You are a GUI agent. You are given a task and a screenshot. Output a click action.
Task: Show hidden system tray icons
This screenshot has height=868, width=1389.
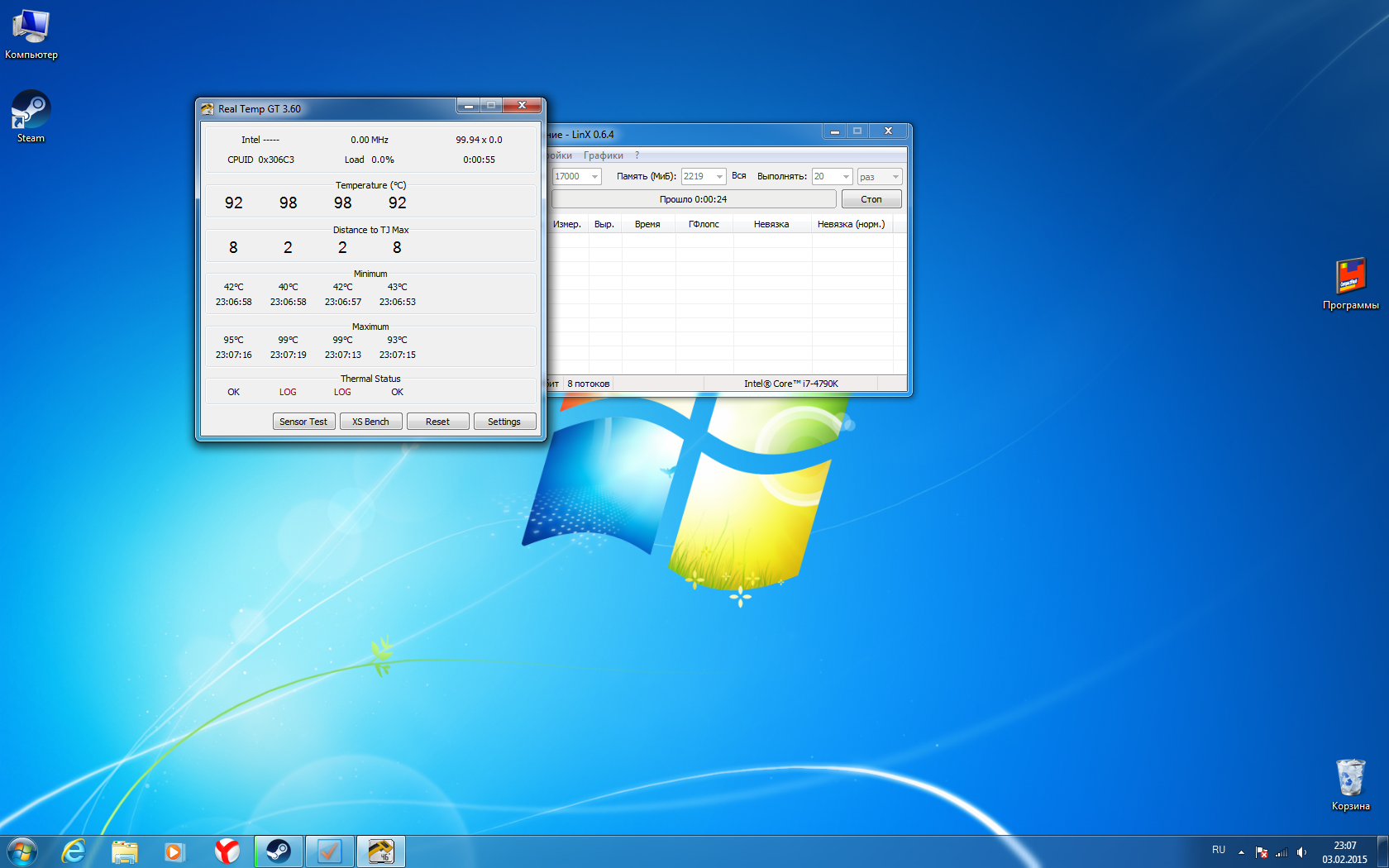tap(1241, 851)
